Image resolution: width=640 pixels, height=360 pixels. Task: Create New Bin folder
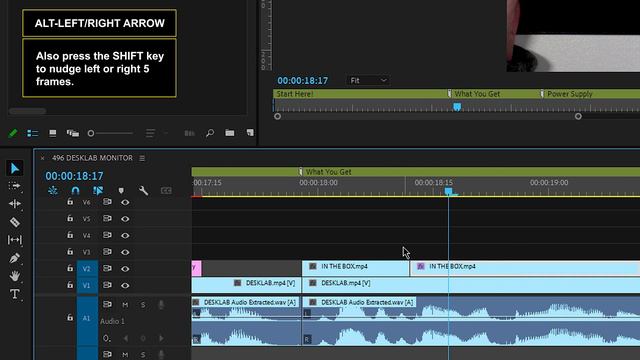(x=230, y=133)
